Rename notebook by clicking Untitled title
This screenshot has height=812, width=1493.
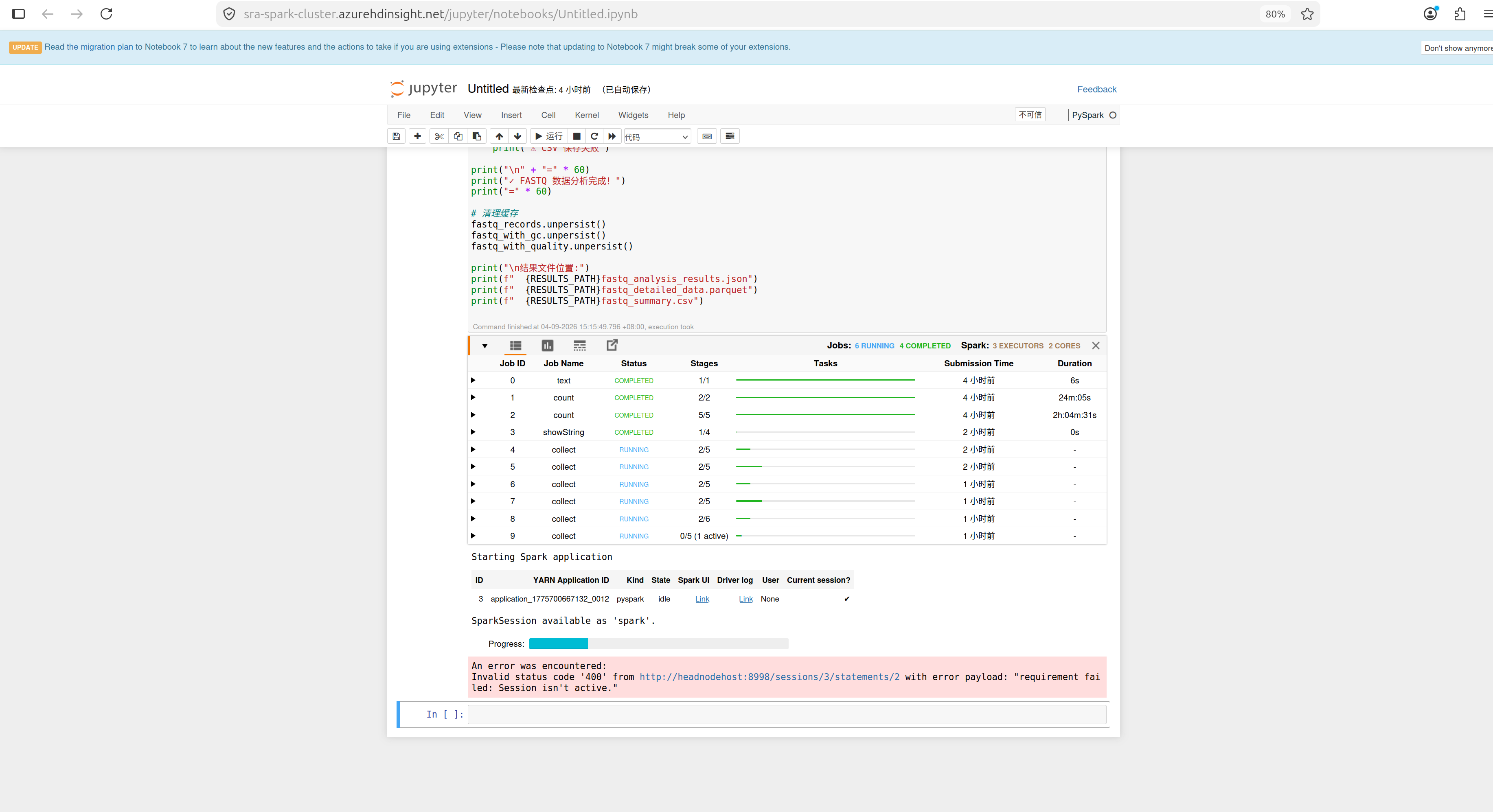tap(488, 89)
